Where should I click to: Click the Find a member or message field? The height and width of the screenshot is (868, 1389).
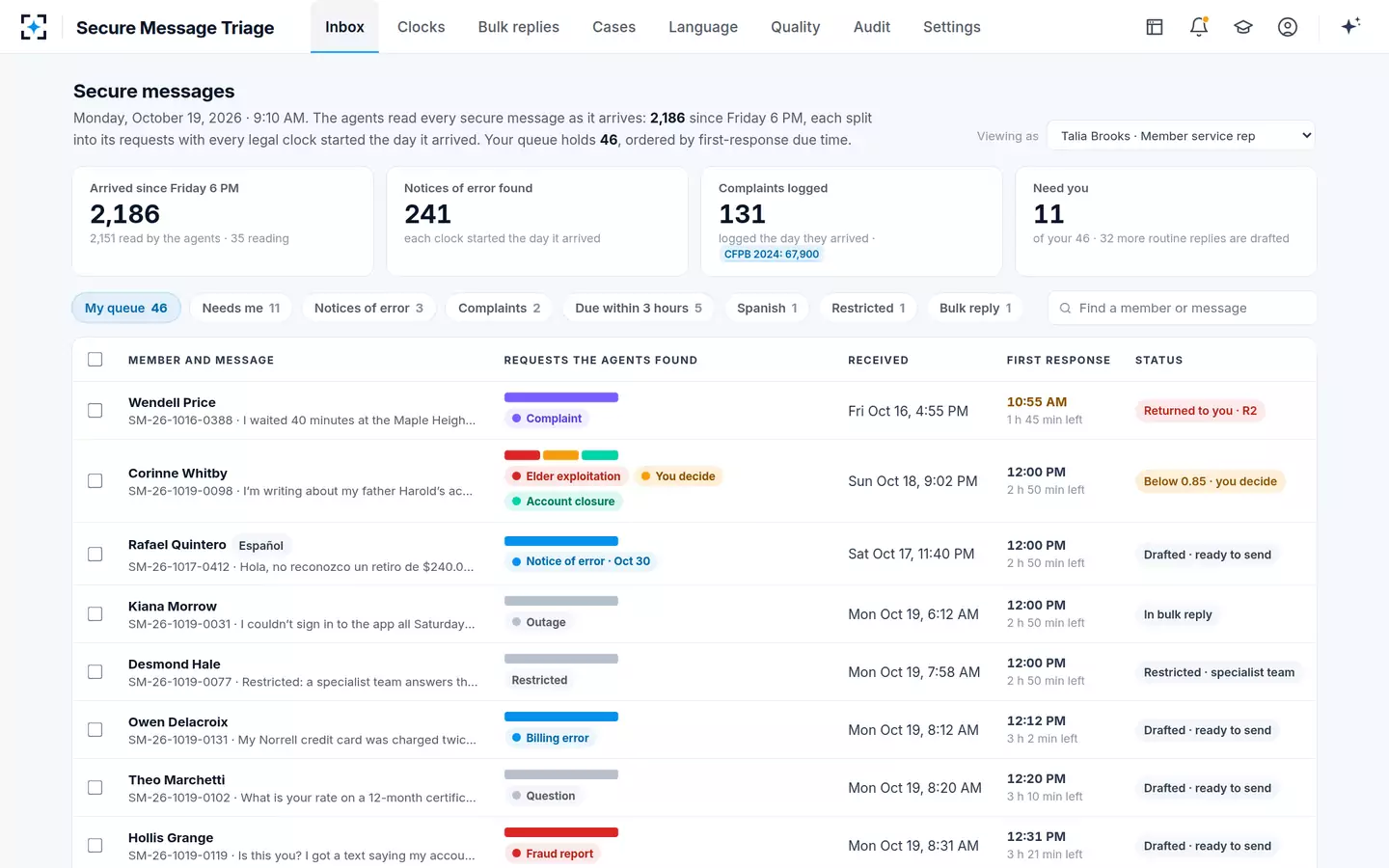(x=1183, y=309)
